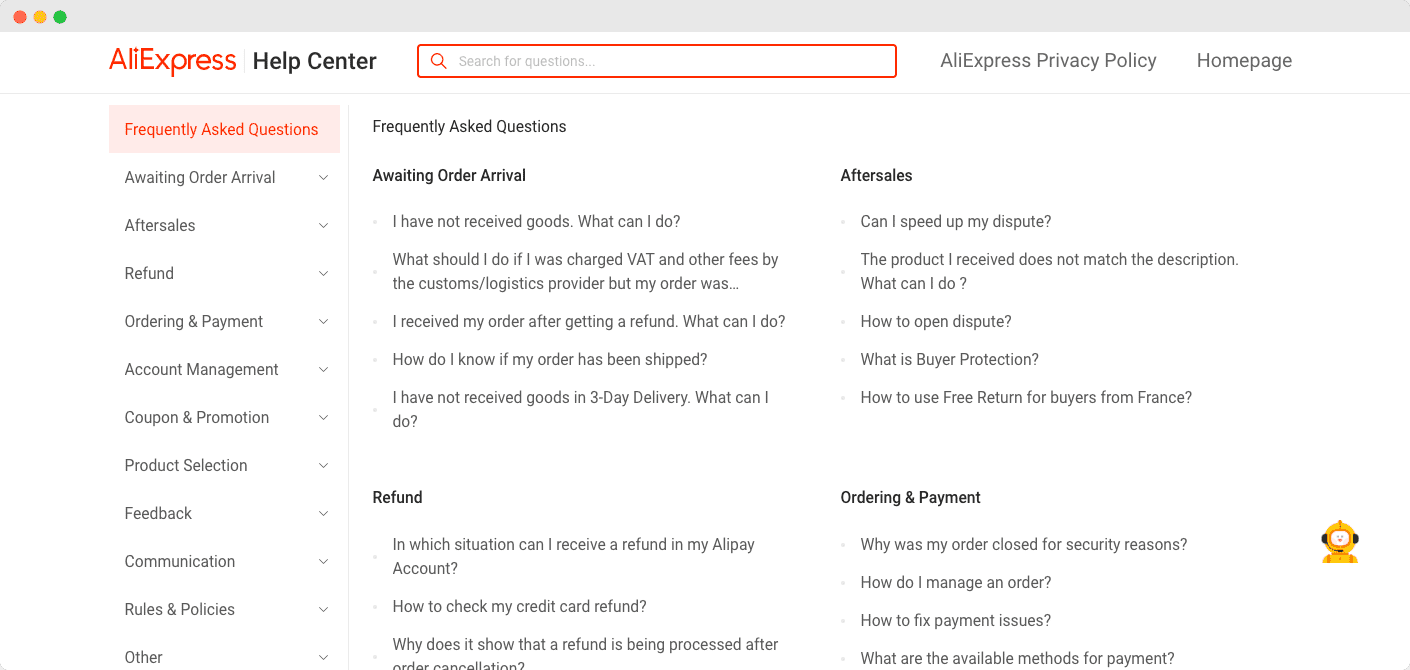The width and height of the screenshot is (1410, 670).
Task: Expand the Refund sidebar section
Action: coord(323,273)
